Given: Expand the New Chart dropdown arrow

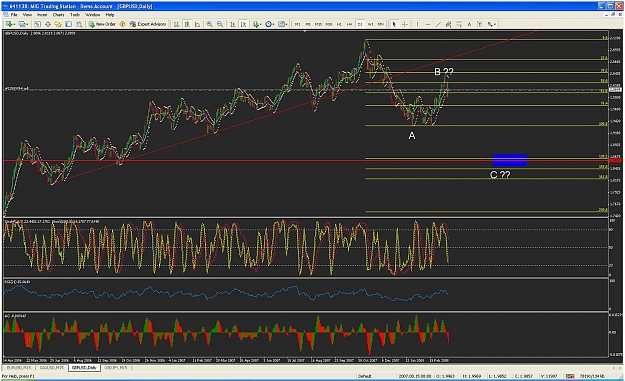Looking at the screenshot, I should 14,25.
